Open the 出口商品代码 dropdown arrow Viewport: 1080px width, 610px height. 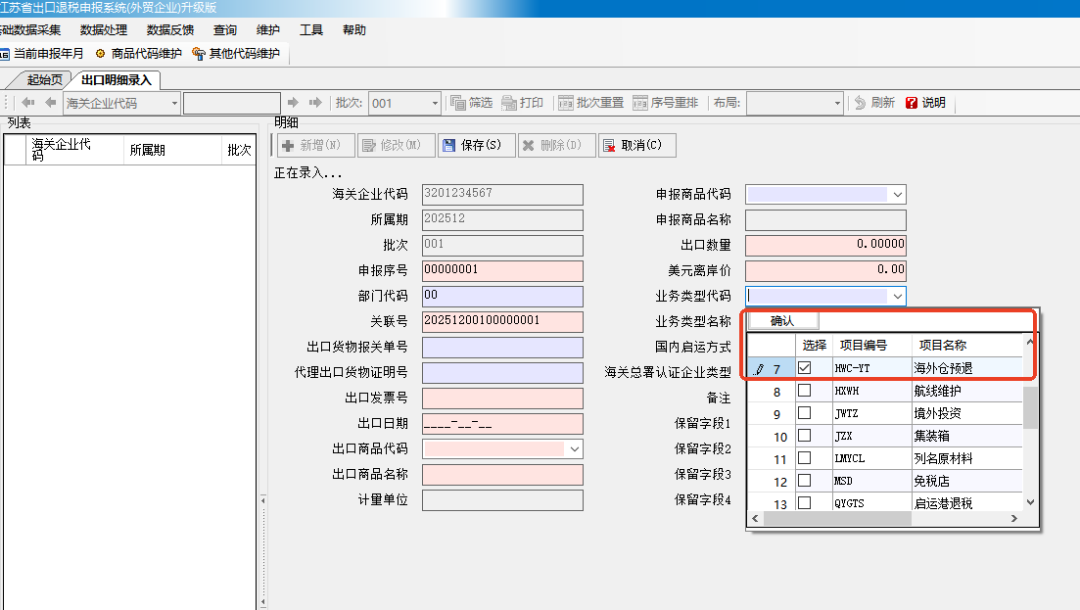pos(574,449)
